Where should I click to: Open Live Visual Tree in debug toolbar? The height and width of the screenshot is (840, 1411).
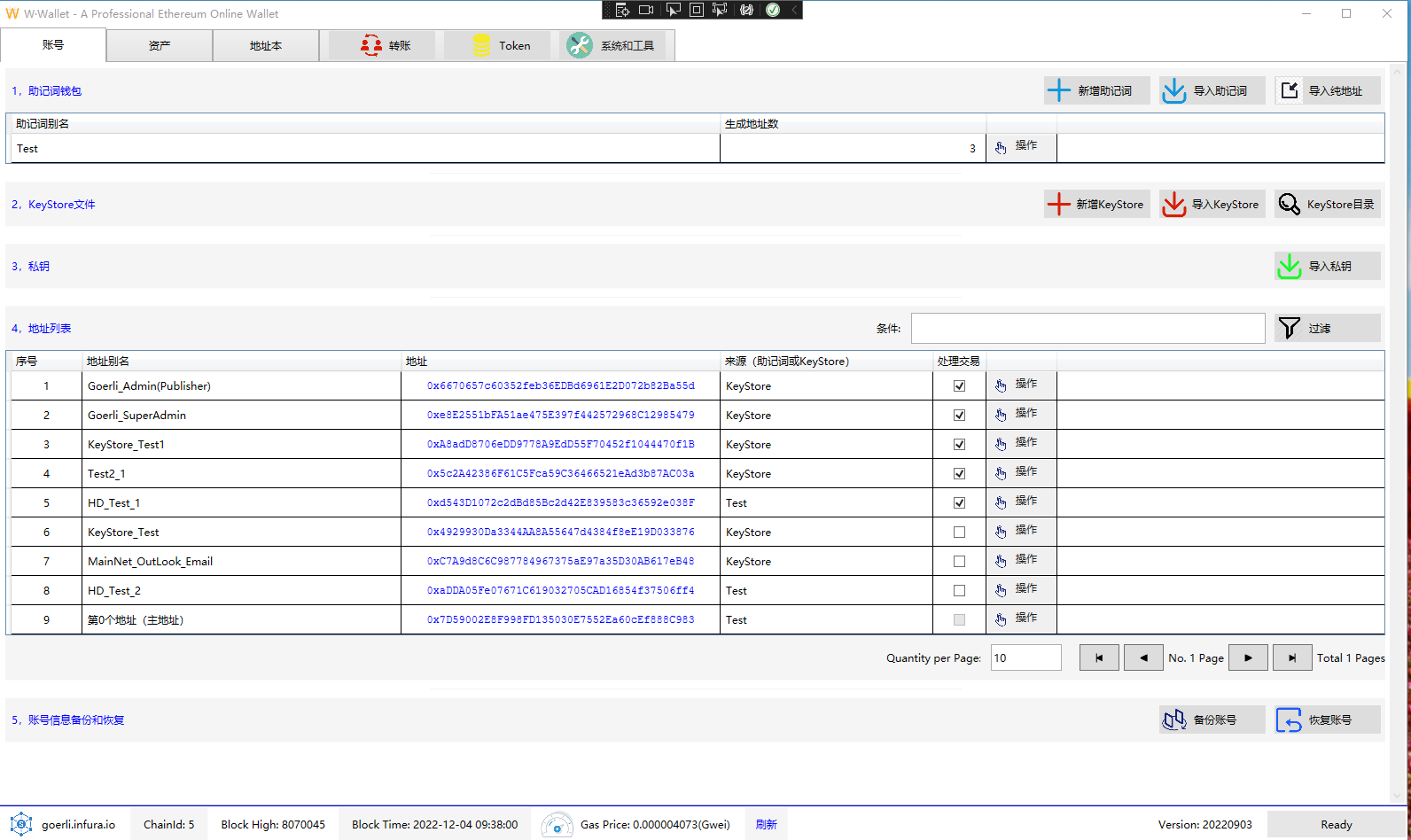point(622,10)
